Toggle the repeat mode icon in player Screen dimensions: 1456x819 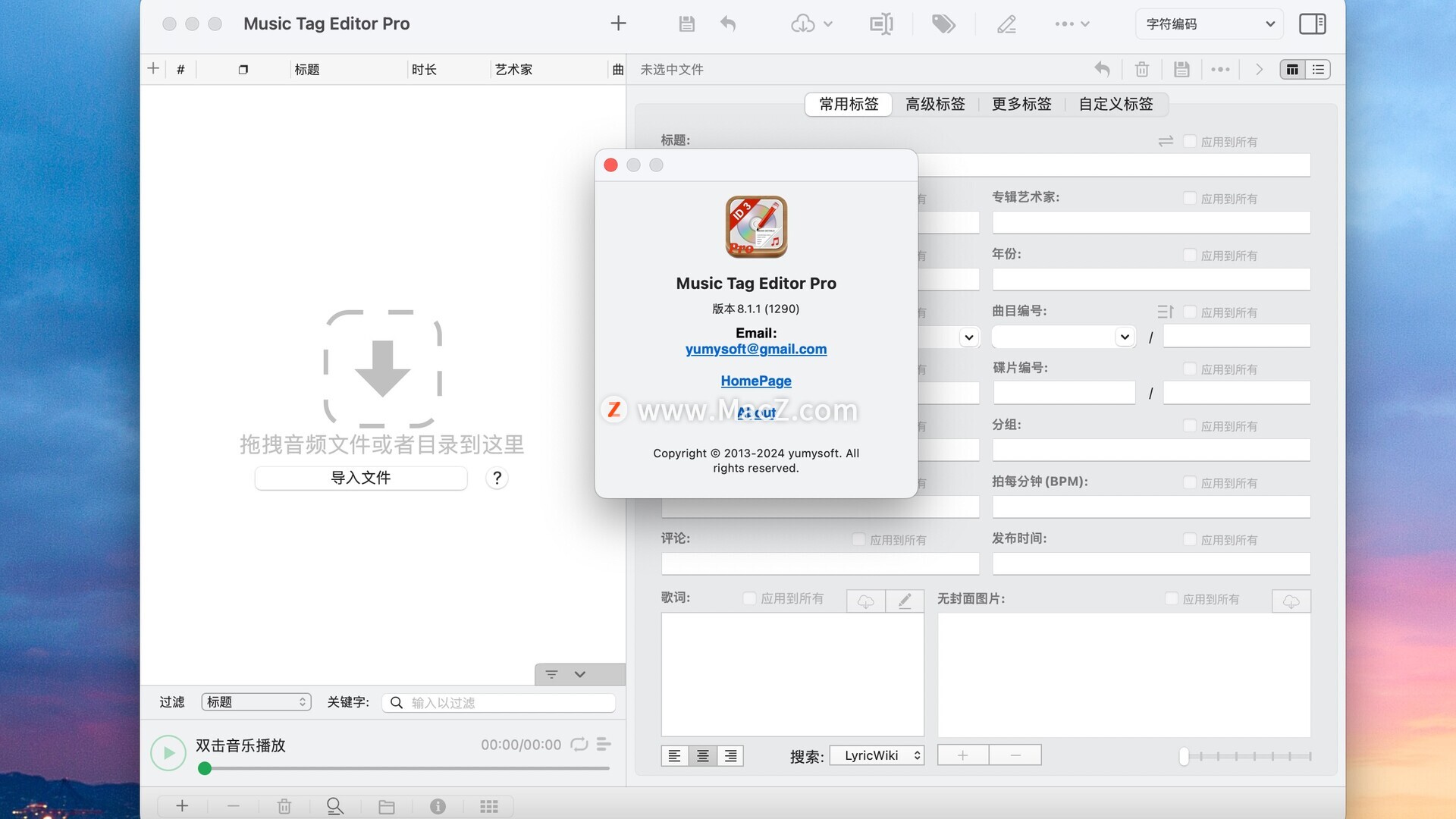pyautogui.click(x=579, y=745)
